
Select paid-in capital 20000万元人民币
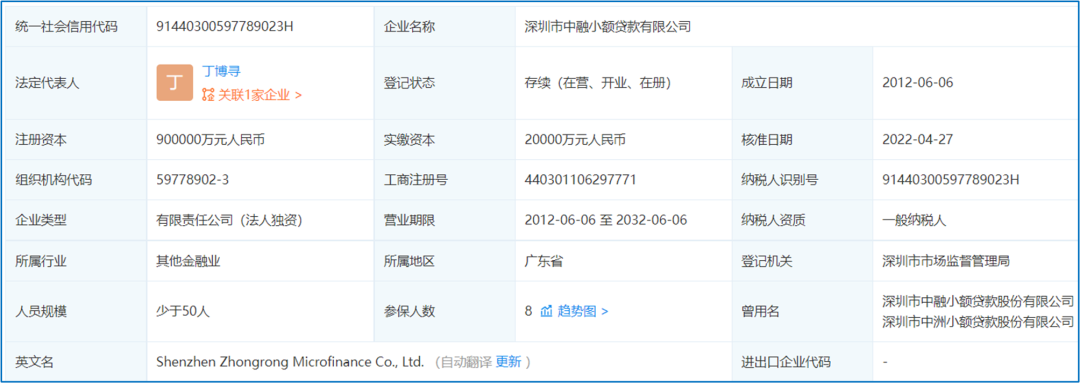(575, 140)
